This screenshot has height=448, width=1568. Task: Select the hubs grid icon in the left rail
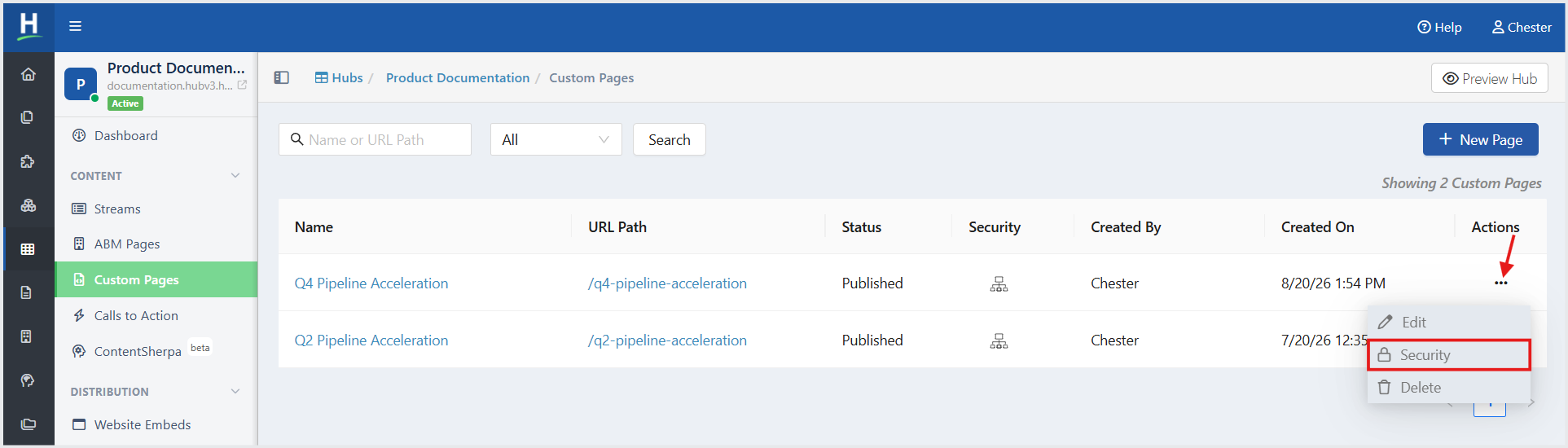tap(28, 249)
